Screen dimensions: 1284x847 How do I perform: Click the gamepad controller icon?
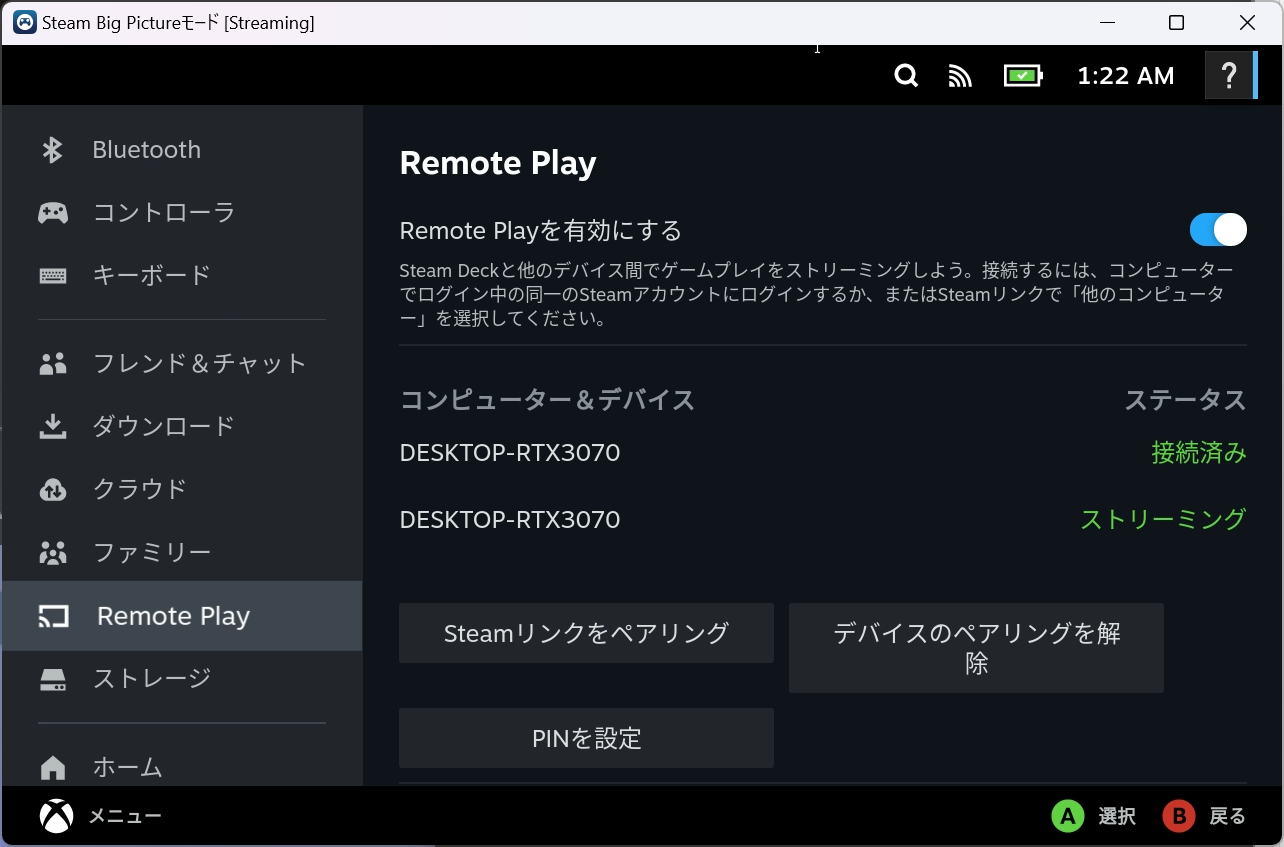point(53,213)
